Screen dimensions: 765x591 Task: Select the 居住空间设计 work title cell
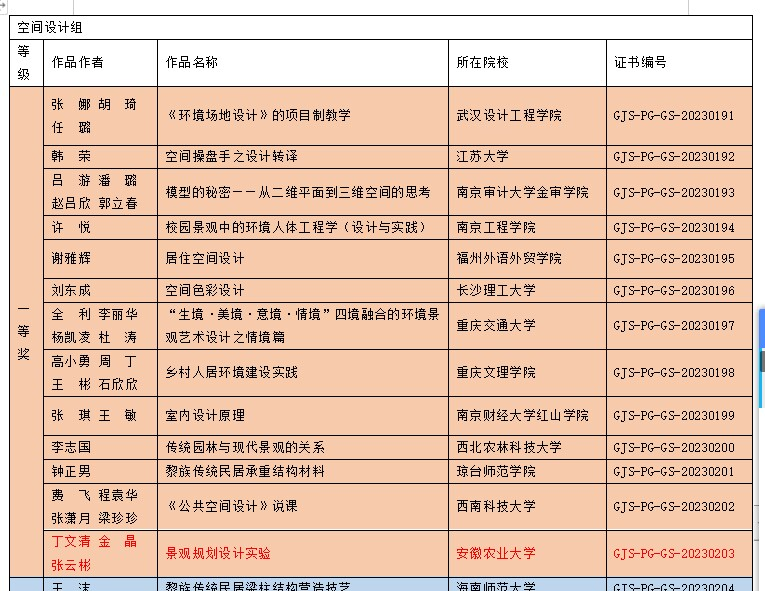[x=205, y=259]
